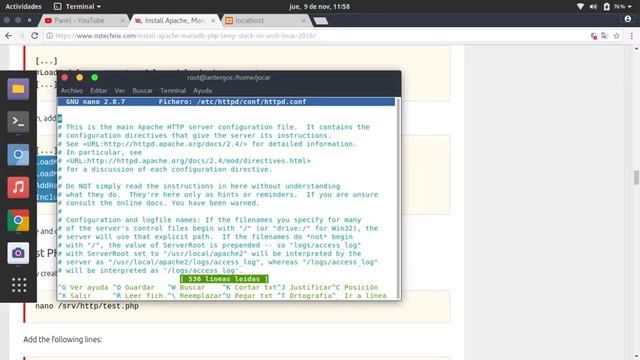Open a new browser tab
Screen dimensions: 640x360
click(321, 21)
